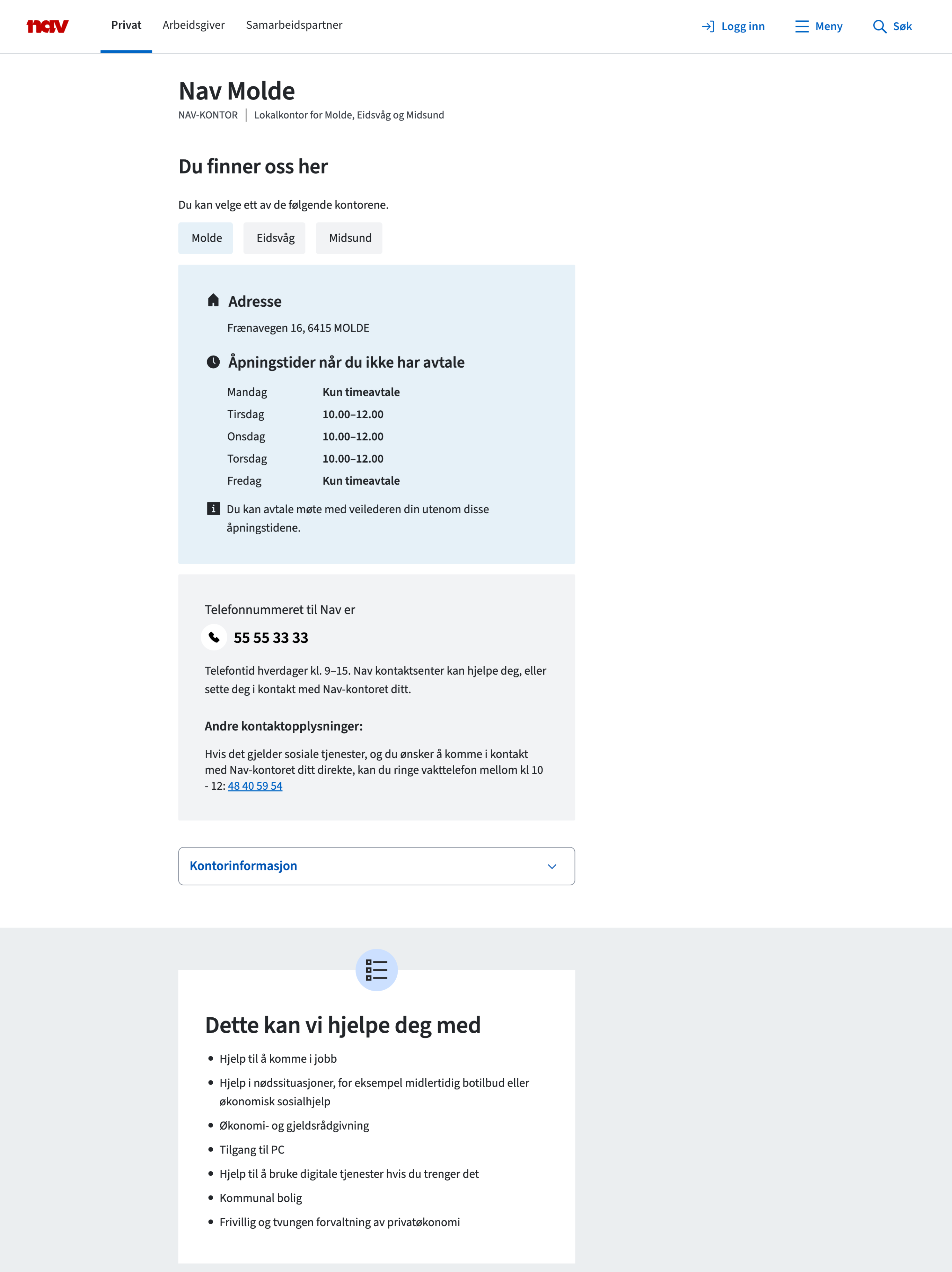The height and width of the screenshot is (1272, 952).
Task: Click the checklist icon above Dette kan vi hjelpe
Action: (377, 970)
